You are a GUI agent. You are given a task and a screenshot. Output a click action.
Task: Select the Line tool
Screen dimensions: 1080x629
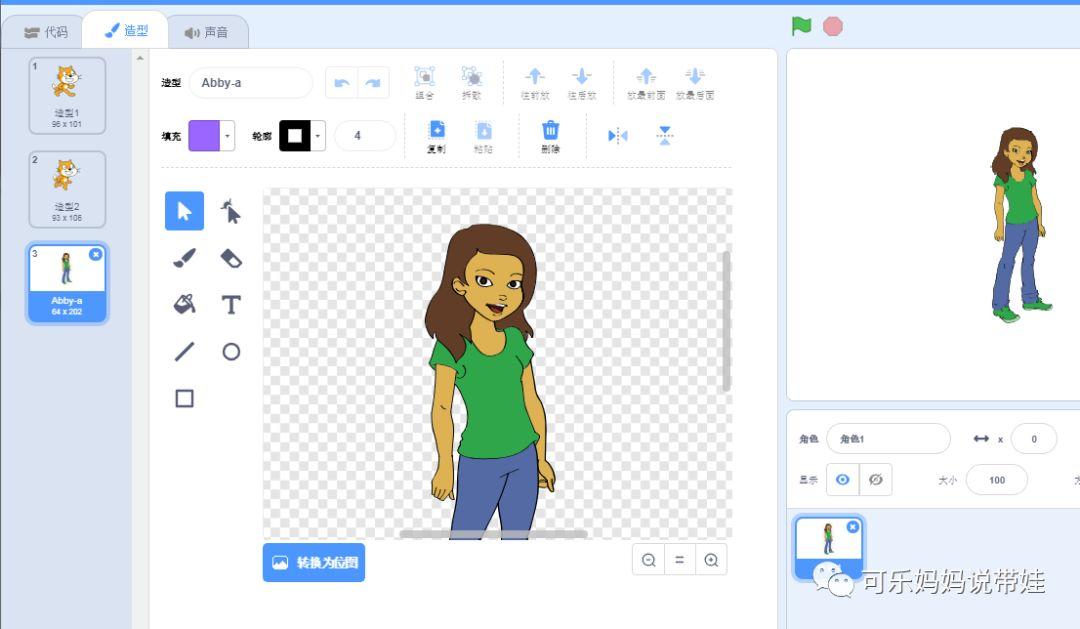coord(184,351)
